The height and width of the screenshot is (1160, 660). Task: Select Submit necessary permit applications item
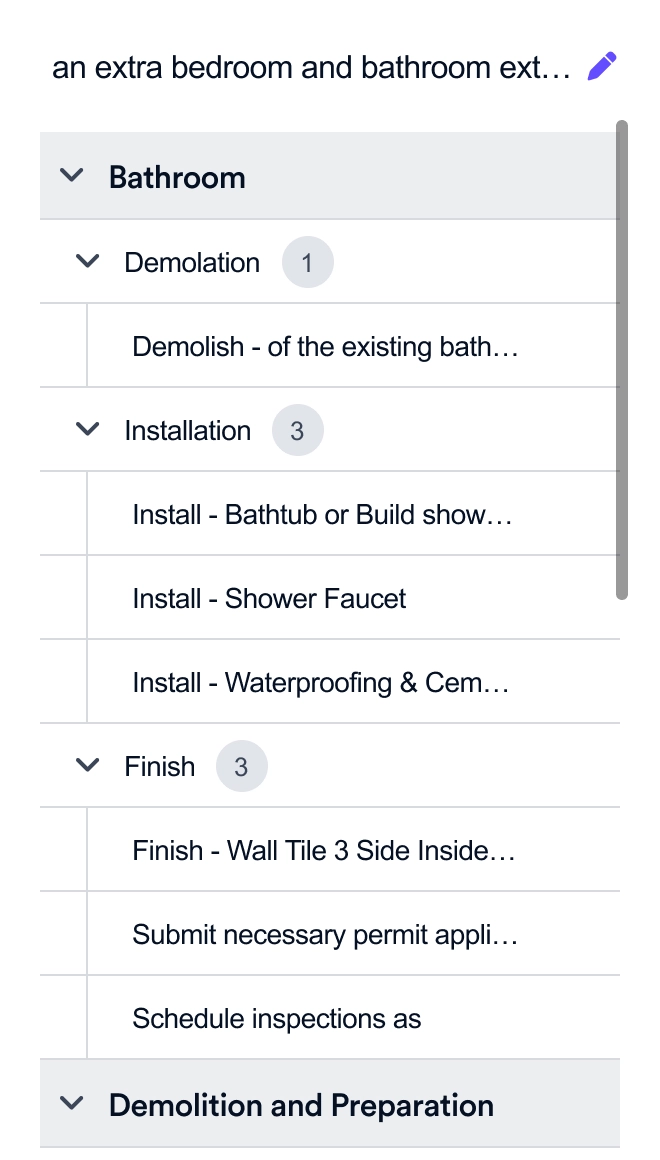[x=325, y=935]
